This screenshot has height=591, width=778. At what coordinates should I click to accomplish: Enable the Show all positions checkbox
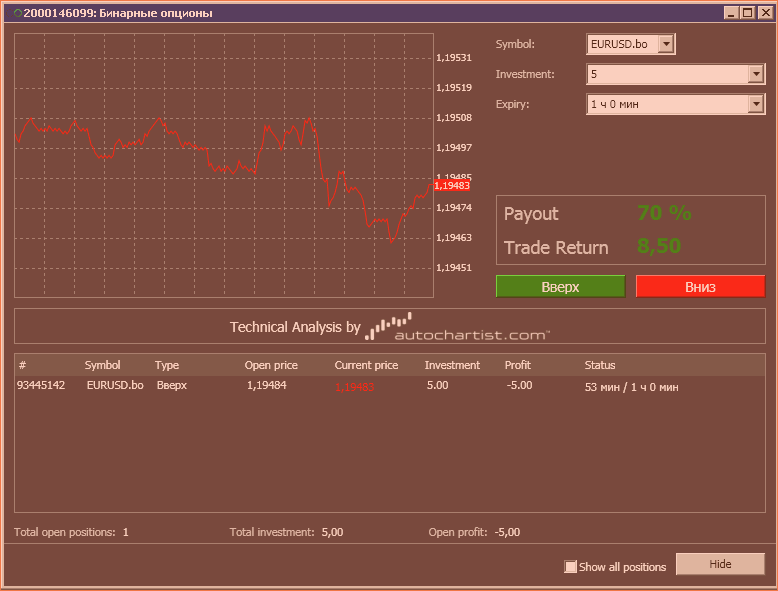(x=570, y=567)
